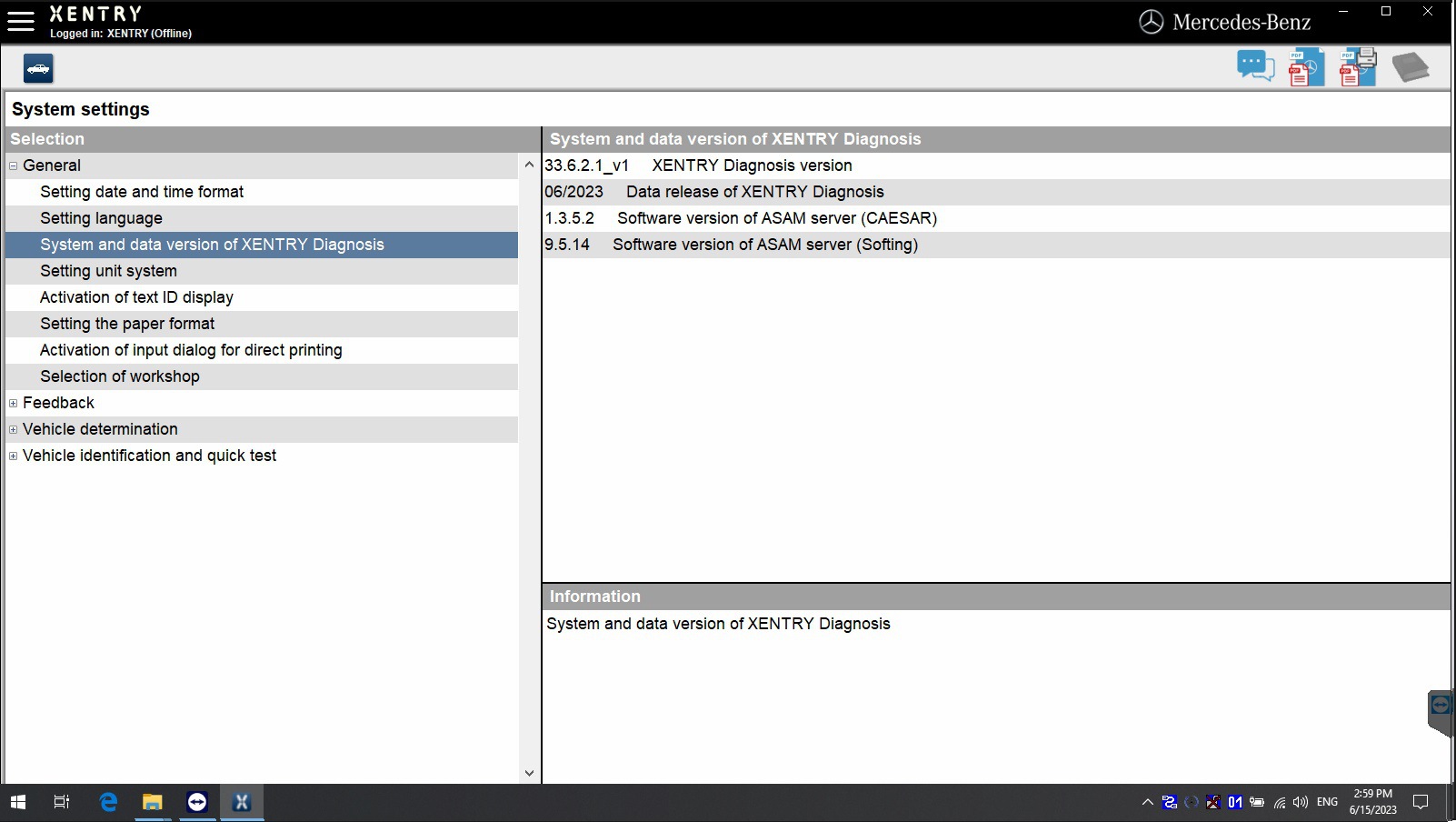This screenshot has height=822, width=1456.
Task: Click the crossed-out tray icon
Action: (1213, 802)
